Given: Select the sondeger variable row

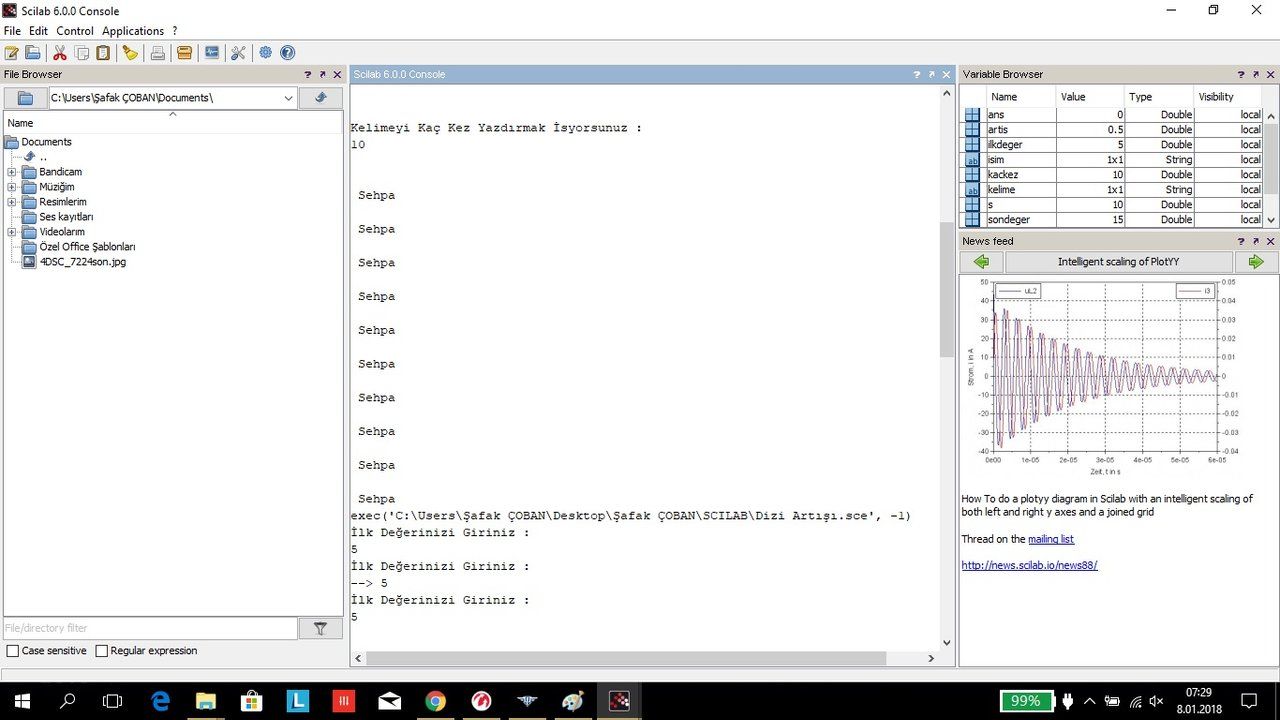Looking at the screenshot, I should click(1113, 220).
